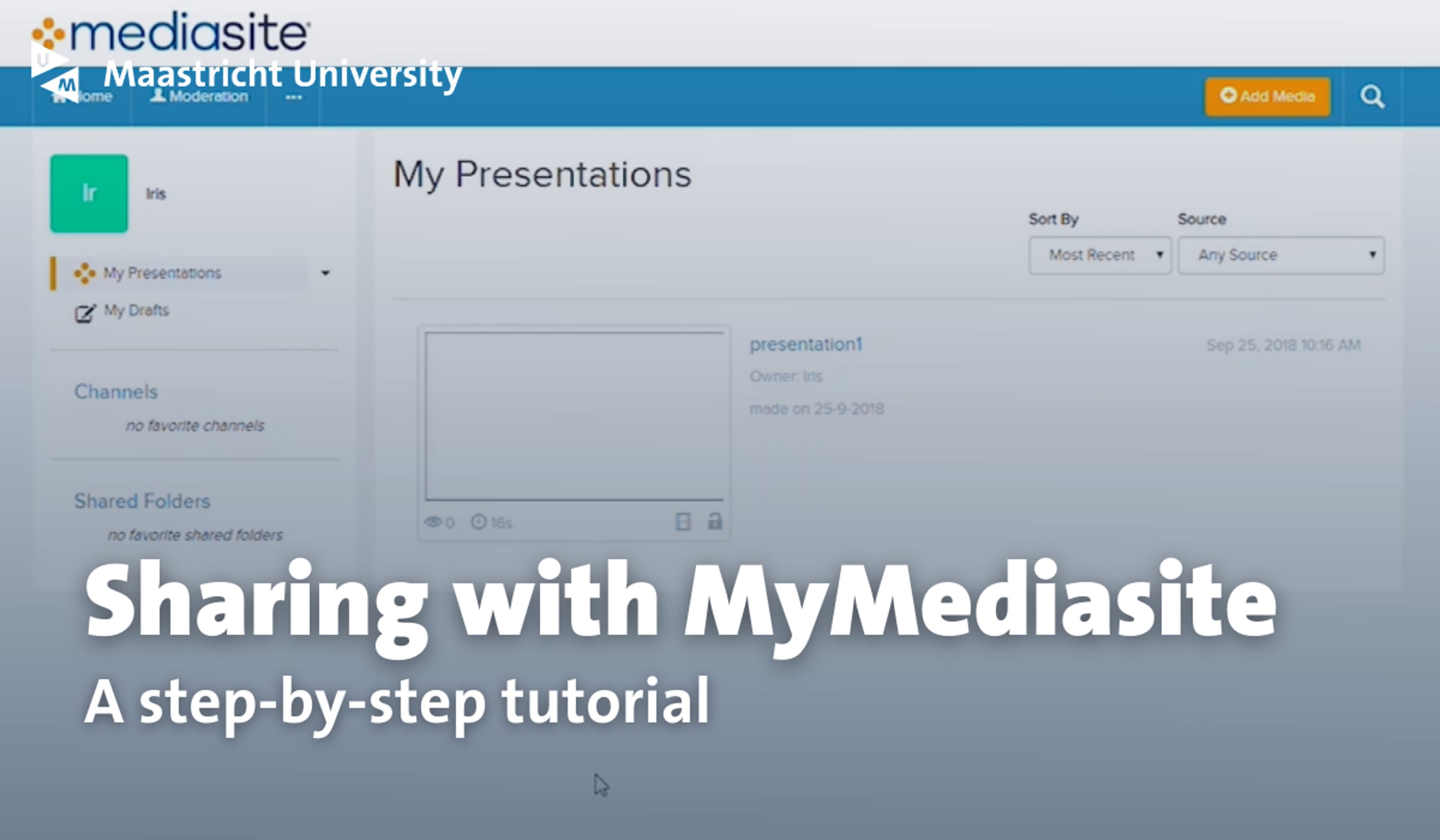The width and height of the screenshot is (1440, 840).
Task: Click the slides icon beside the lock
Action: [x=683, y=521]
